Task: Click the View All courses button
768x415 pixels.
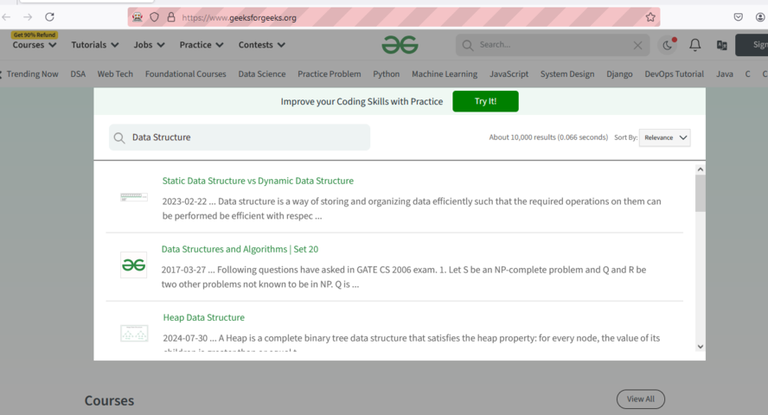Action: coord(641,399)
